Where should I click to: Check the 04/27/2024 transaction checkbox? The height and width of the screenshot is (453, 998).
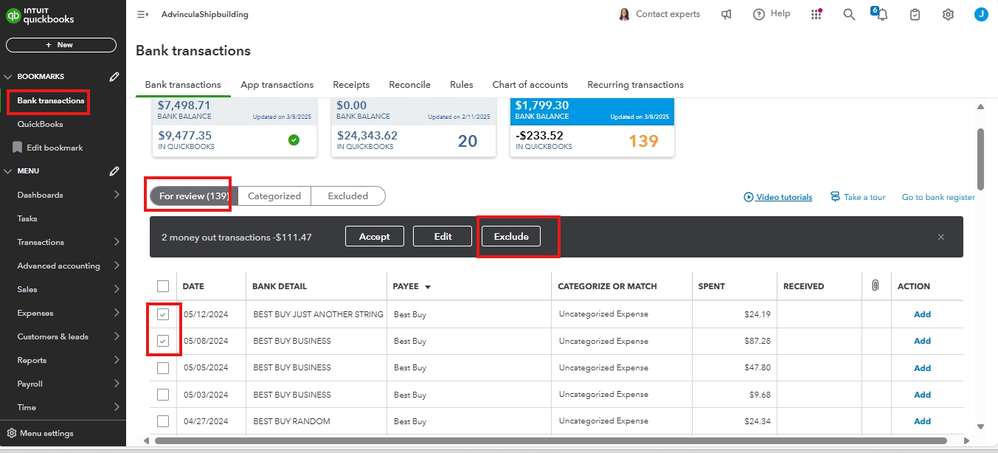pos(163,421)
